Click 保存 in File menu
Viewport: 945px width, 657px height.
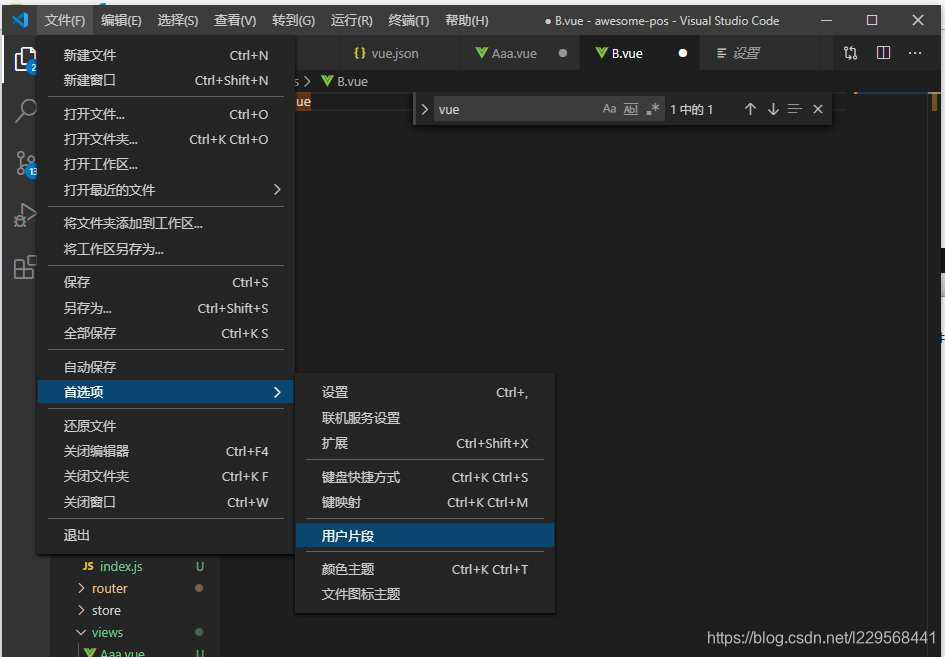[x=166, y=282]
